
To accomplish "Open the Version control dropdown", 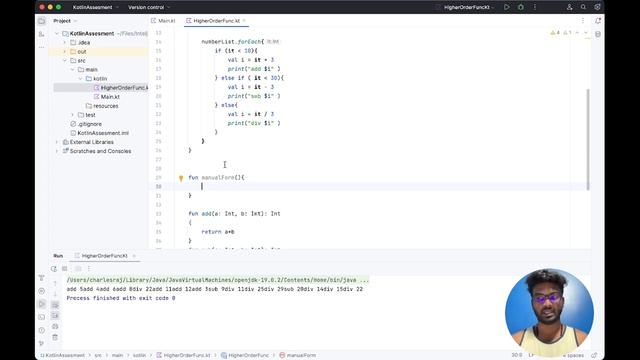I will click(x=149, y=7).
